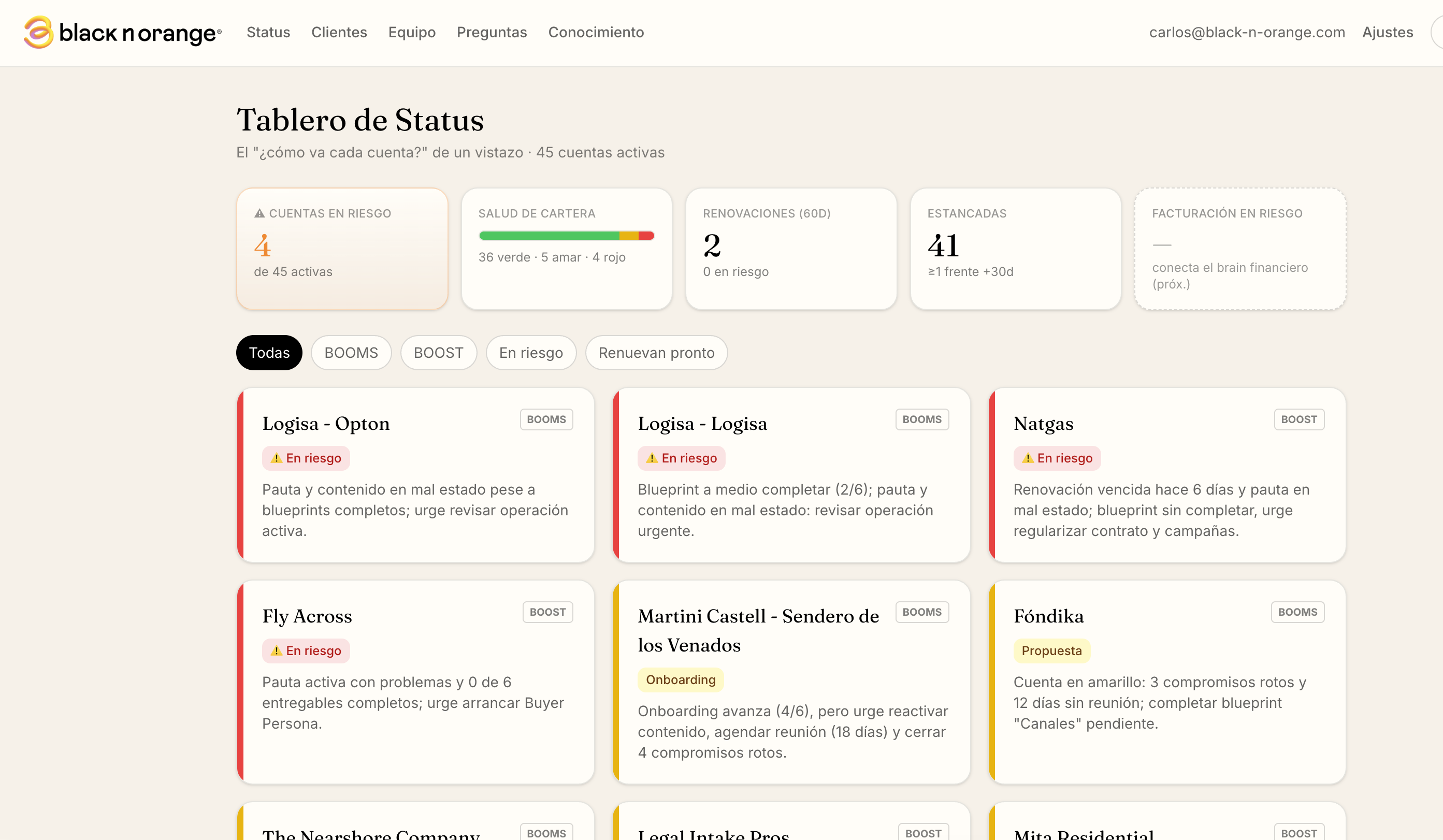Screen dimensions: 1443x840
Task: Open the Renovaciones (60D) card
Action: pos(791,249)
